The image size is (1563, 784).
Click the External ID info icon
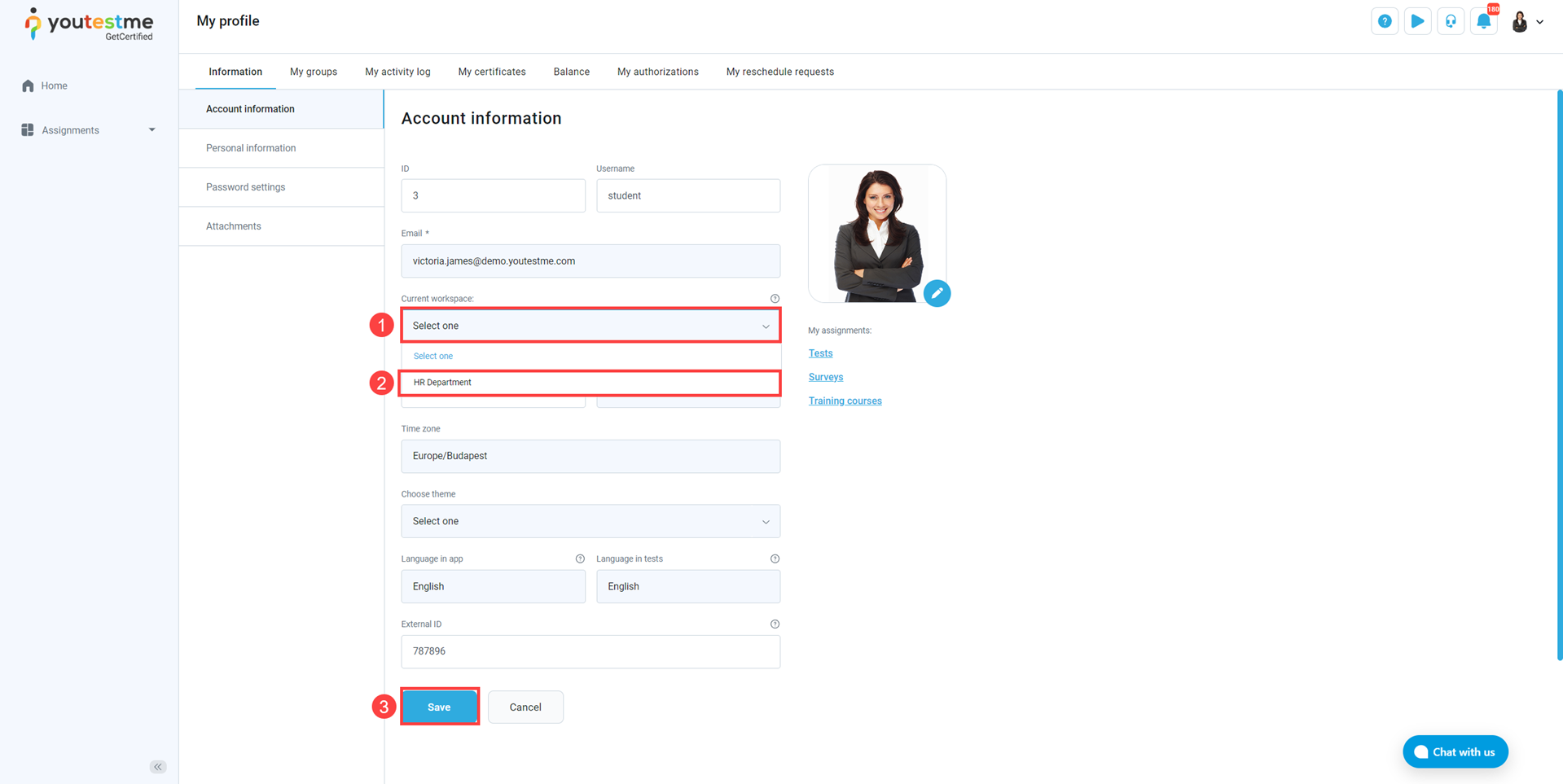tap(775, 624)
